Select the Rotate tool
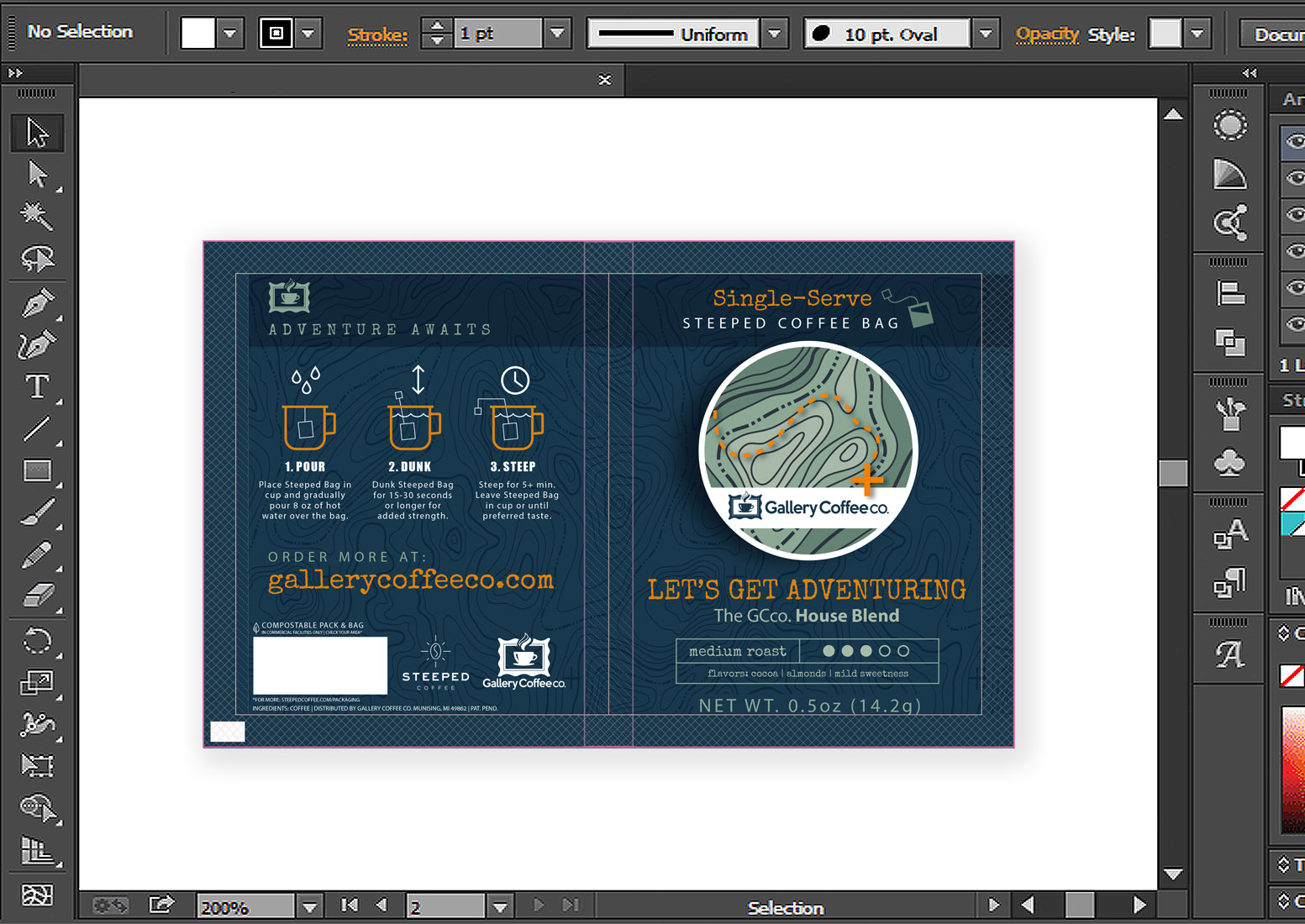This screenshot has width=1305, height=924. click(x=37, y=642)
